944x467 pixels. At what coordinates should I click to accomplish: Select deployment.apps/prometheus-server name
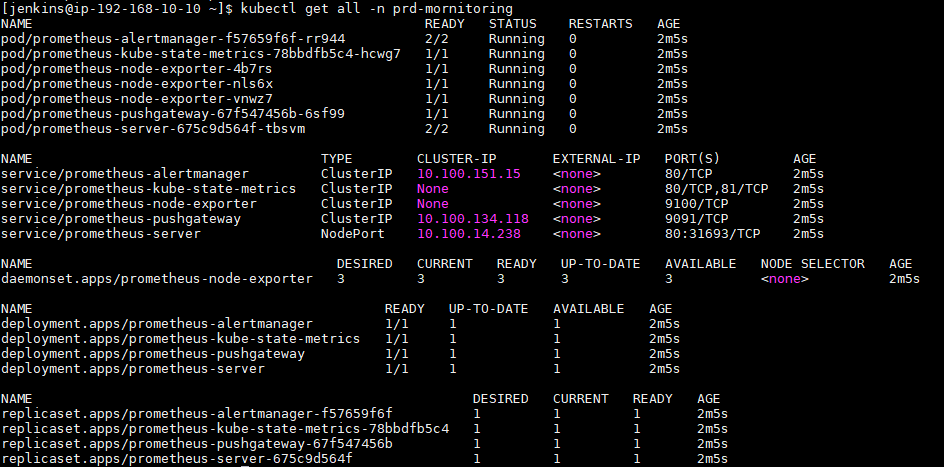click(x=133, y=369)
